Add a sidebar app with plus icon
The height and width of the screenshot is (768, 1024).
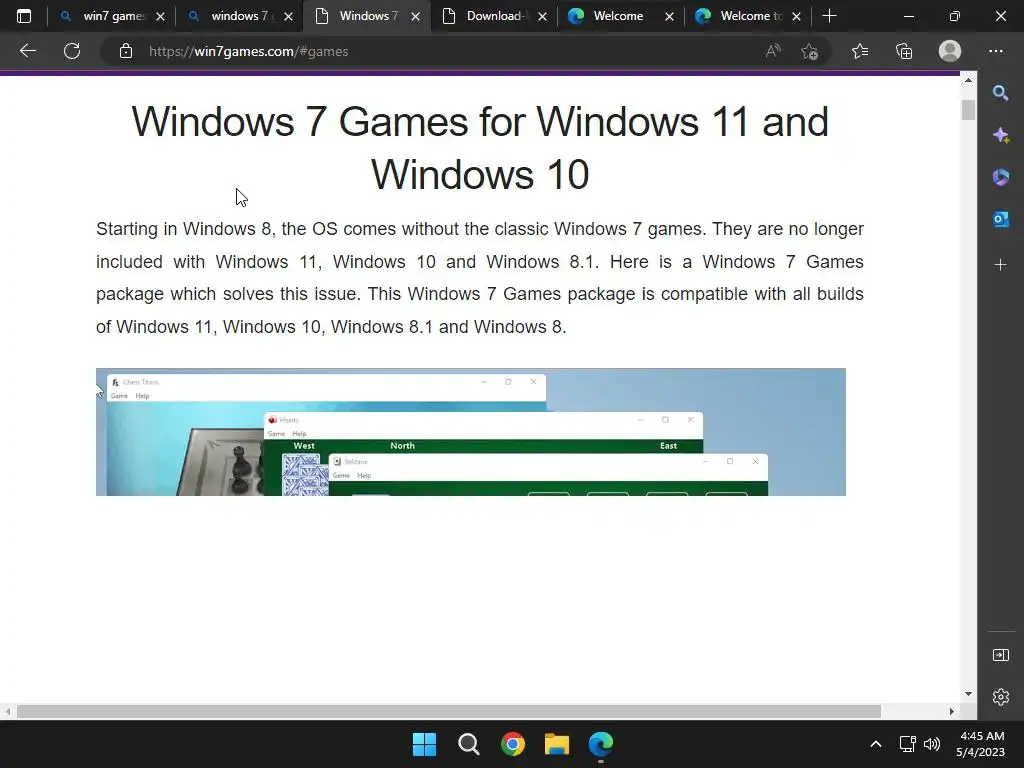click(1000, 264)
